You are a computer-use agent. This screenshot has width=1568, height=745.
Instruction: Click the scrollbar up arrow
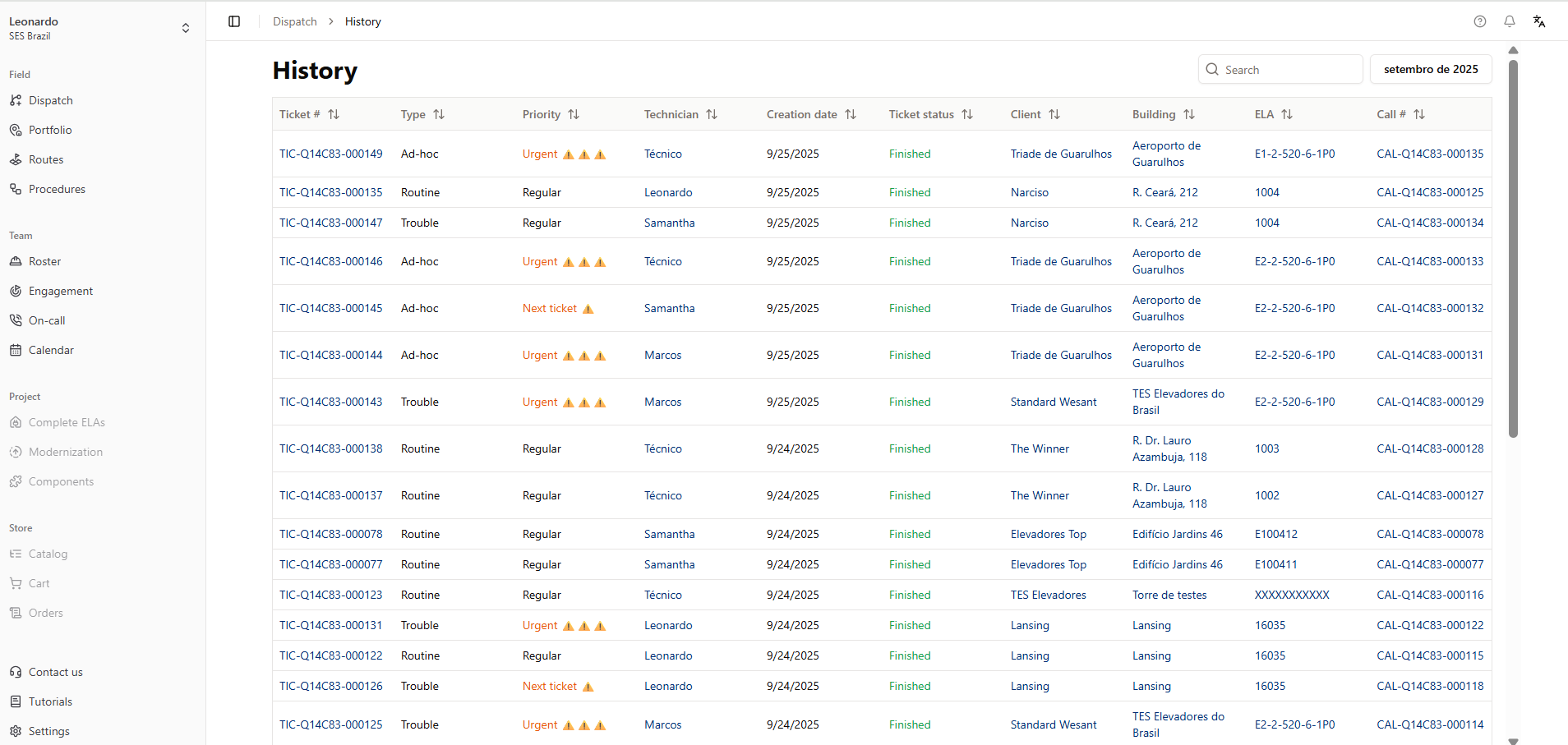(1513, 50)
